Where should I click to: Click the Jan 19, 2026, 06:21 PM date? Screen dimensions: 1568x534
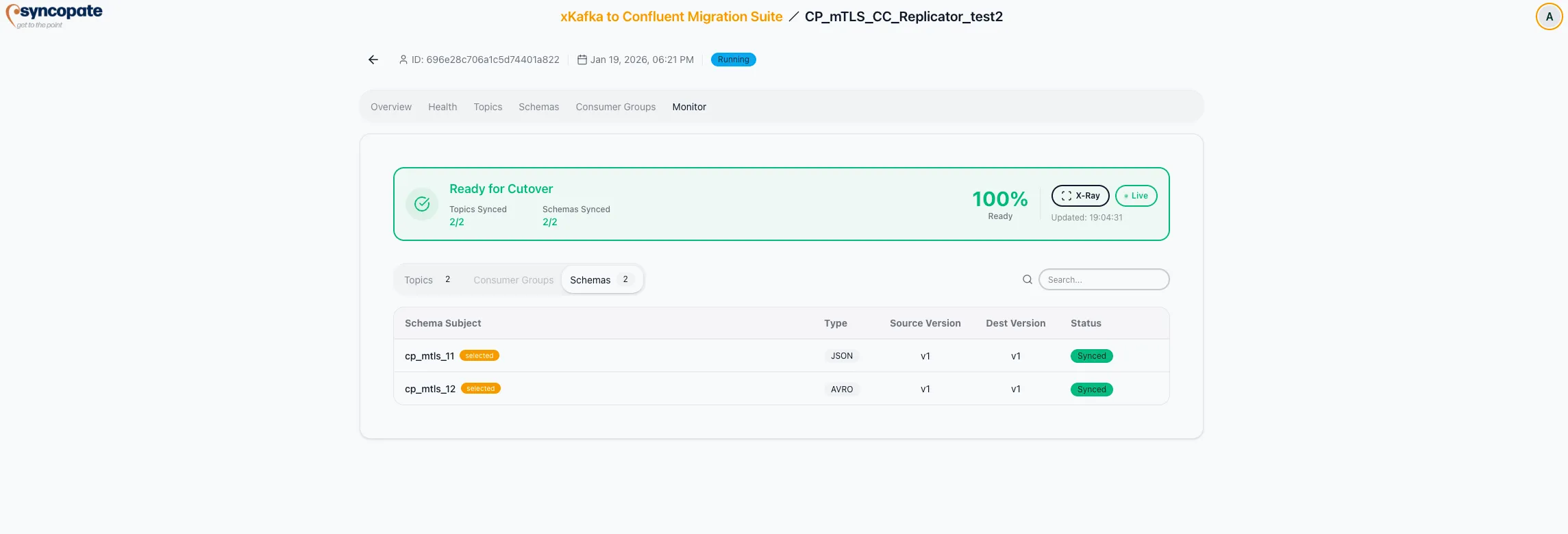642,60
